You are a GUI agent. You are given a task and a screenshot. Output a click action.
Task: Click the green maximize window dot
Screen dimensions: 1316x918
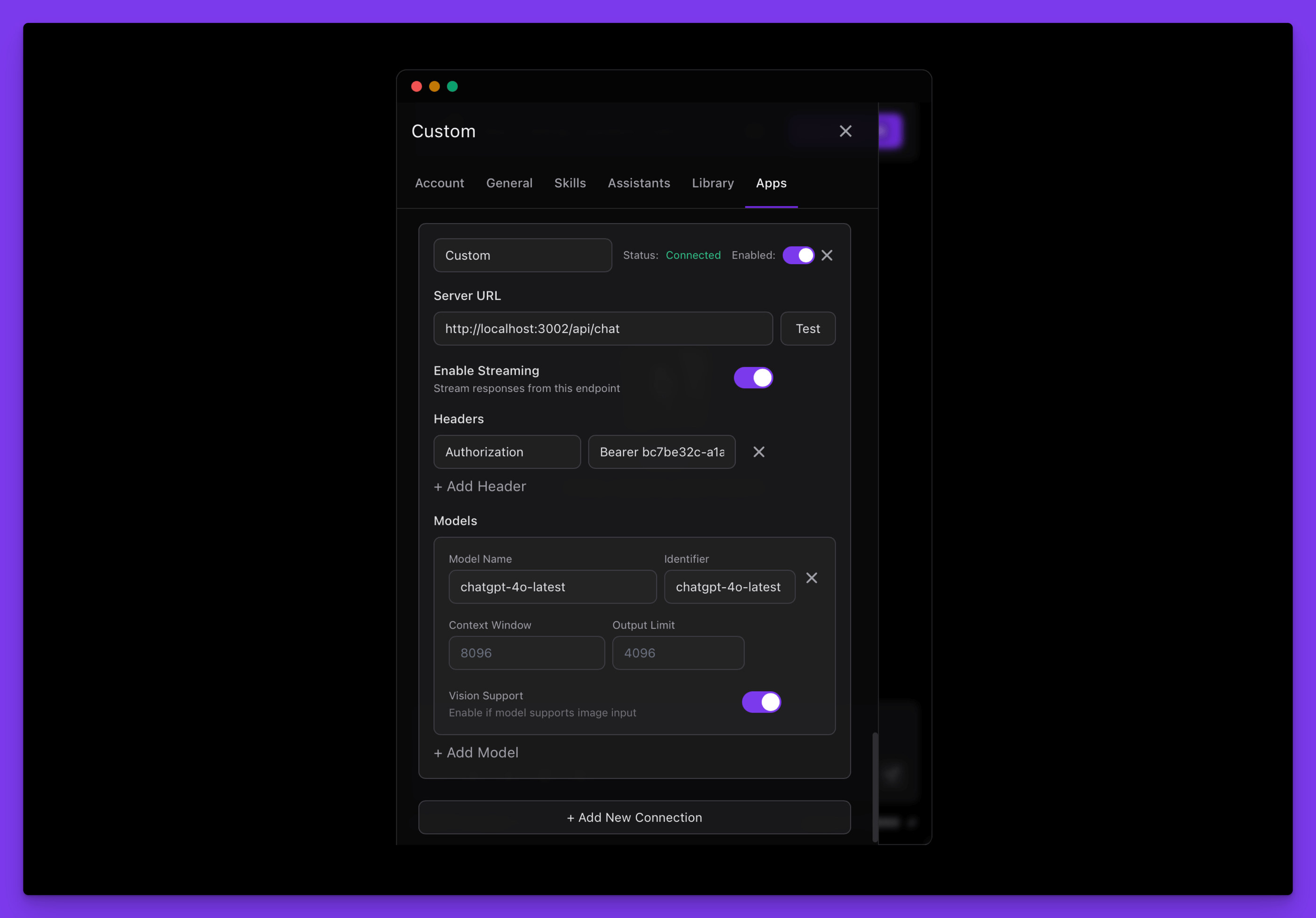(x=452, y=86)
